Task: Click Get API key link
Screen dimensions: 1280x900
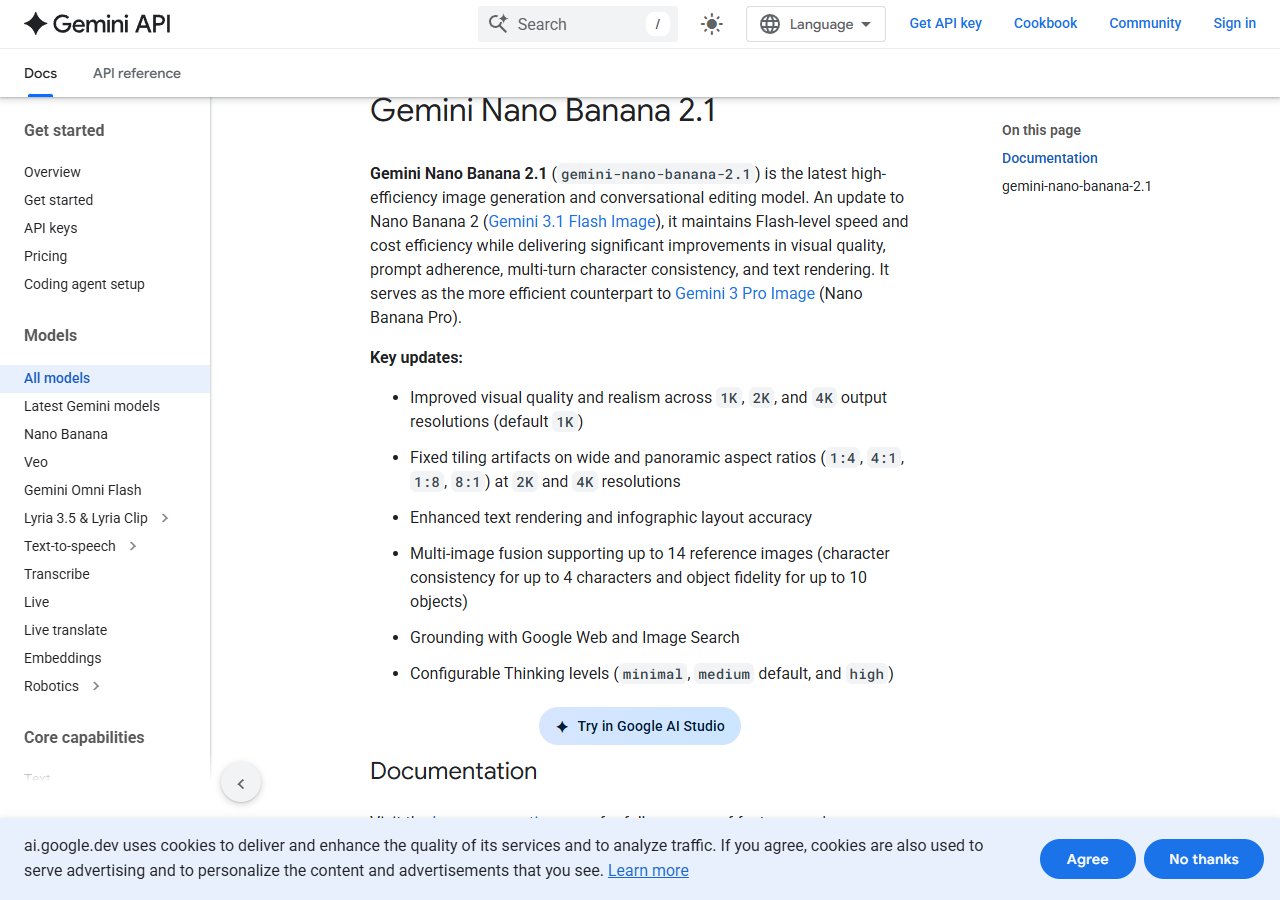Action: click(945, 23)
